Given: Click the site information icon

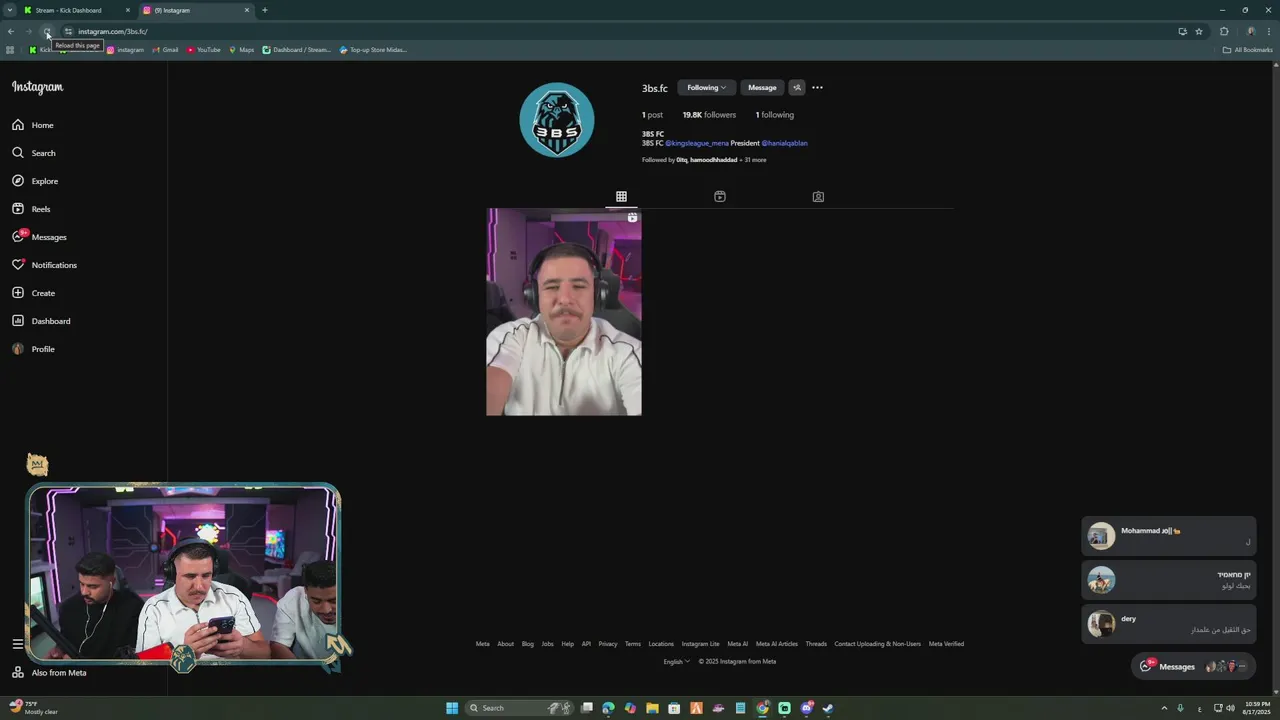Looking at the screenshot, I should [68, 31].
